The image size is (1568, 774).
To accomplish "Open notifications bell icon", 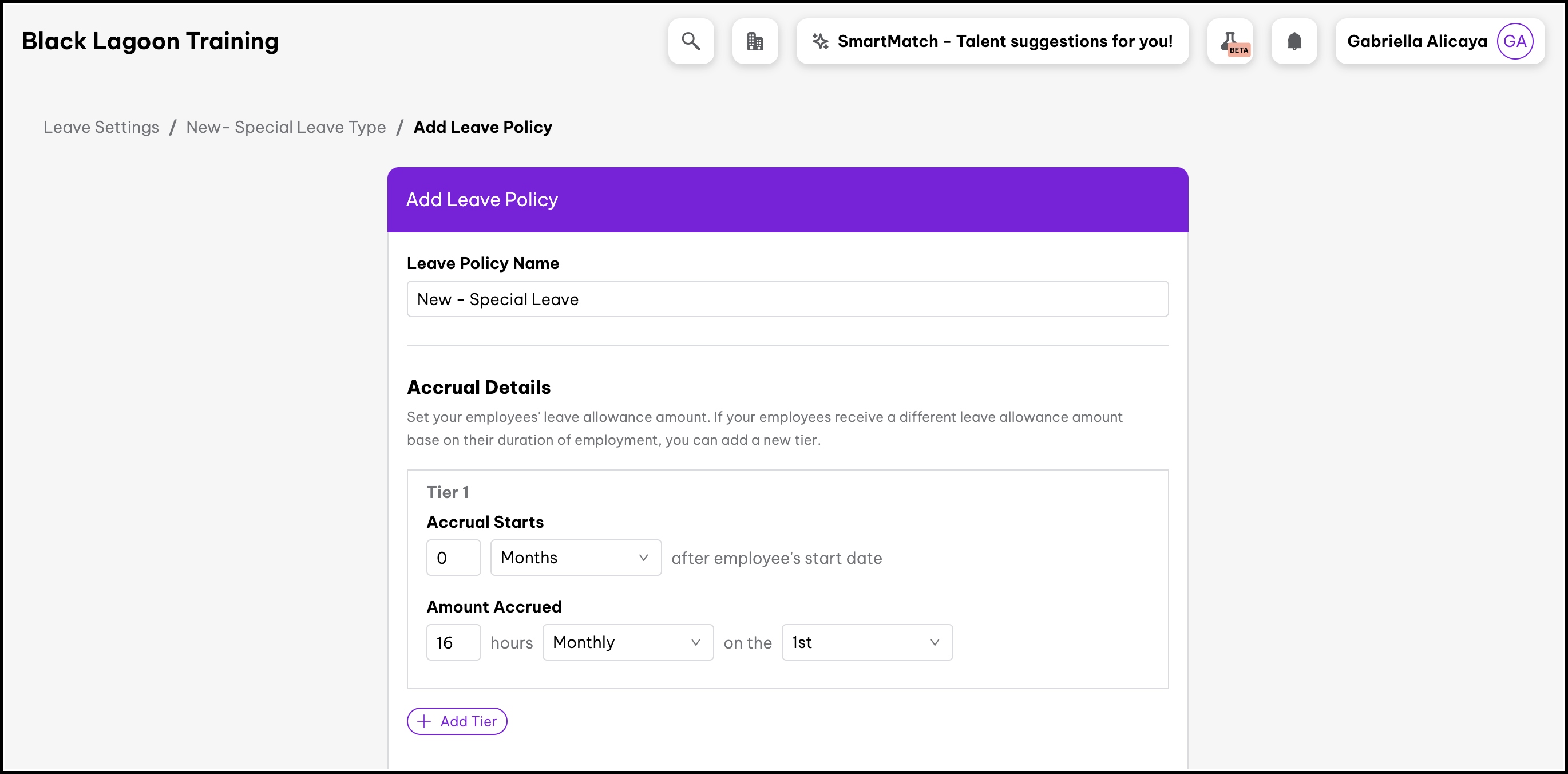I will [x=1294, y=41].
